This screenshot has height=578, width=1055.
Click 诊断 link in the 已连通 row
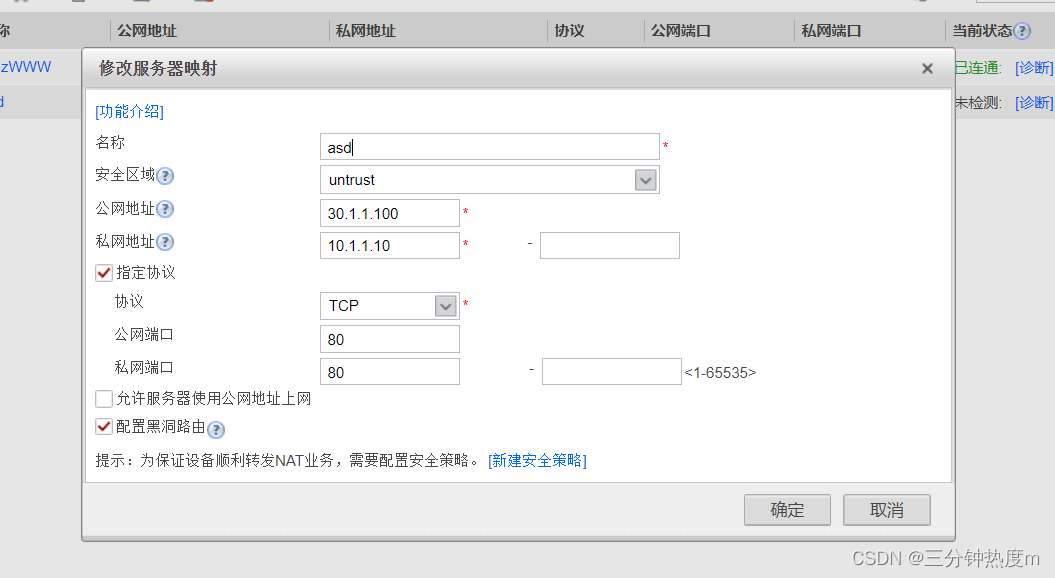pyautogui.click(x=1034, y=68)
